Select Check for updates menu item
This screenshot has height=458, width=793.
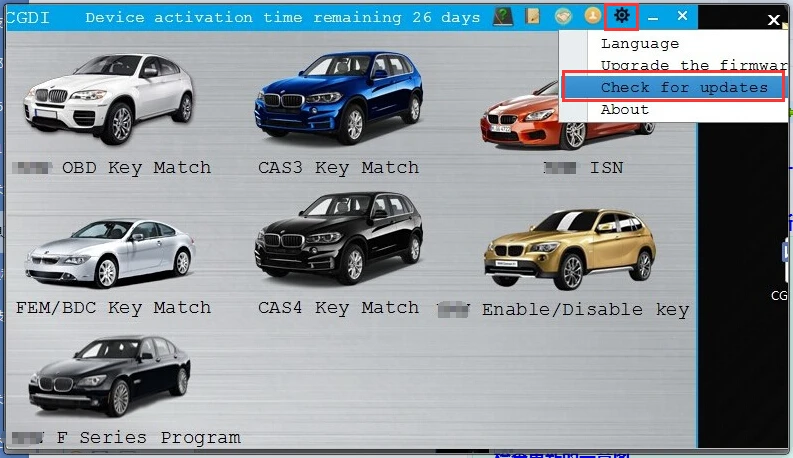673,87
